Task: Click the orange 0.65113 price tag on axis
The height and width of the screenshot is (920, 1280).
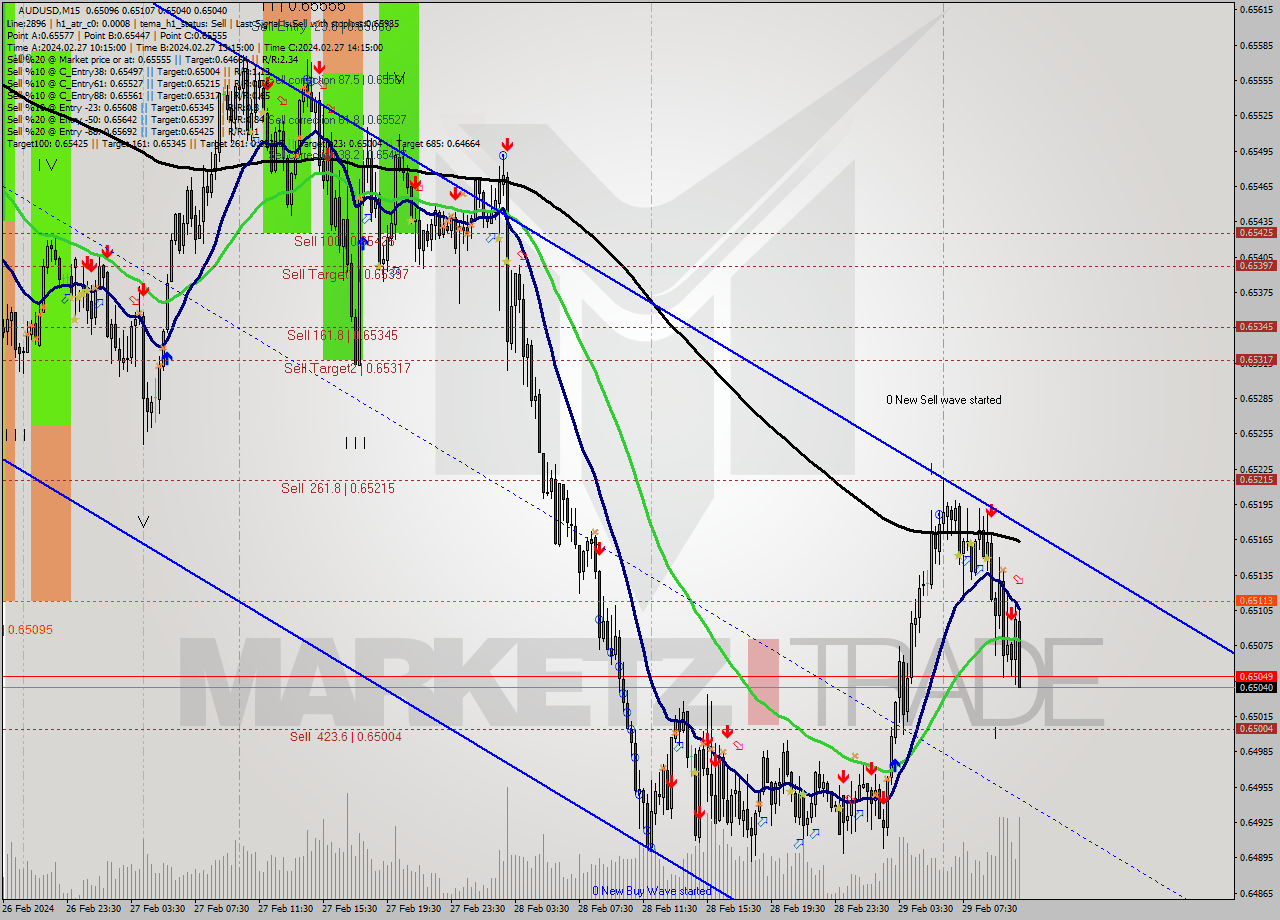Action: 1257,600
